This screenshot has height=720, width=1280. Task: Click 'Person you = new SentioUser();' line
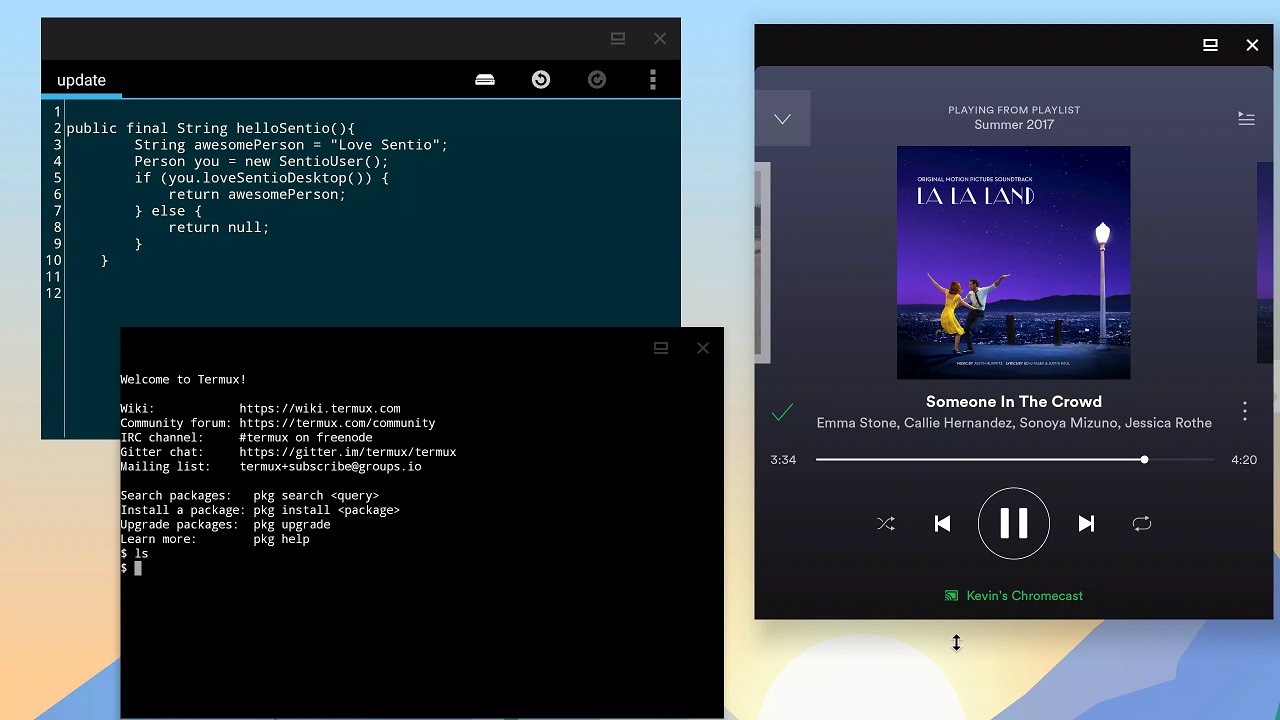tap(261, 161)
